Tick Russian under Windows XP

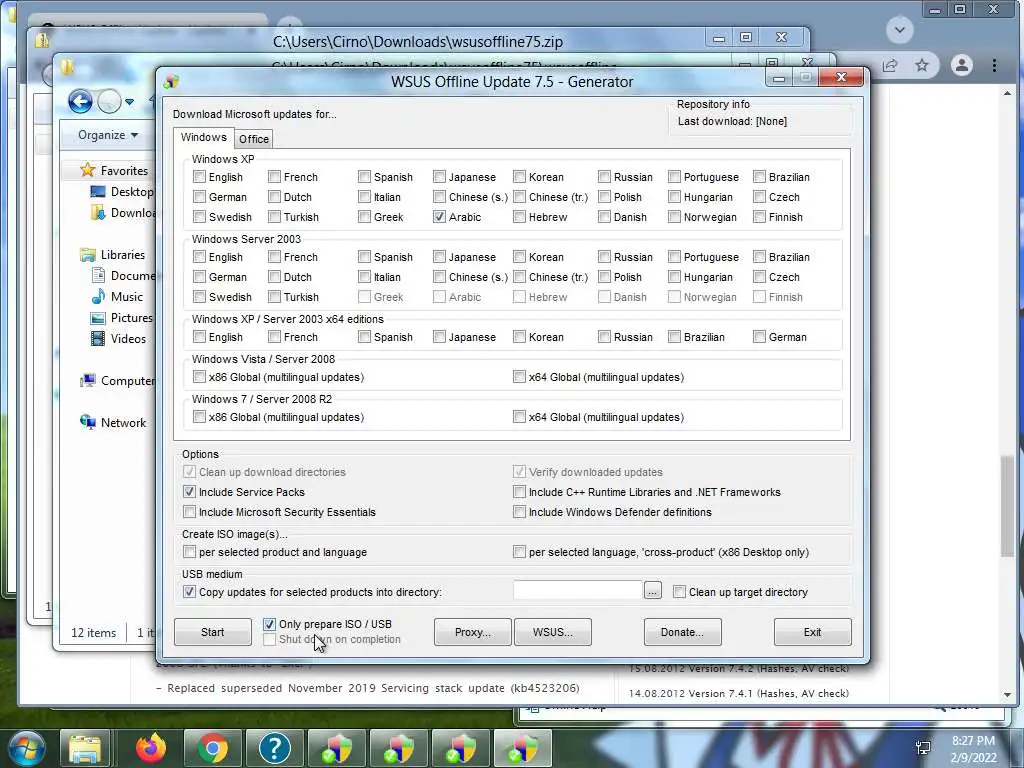(x=604, y=176)
